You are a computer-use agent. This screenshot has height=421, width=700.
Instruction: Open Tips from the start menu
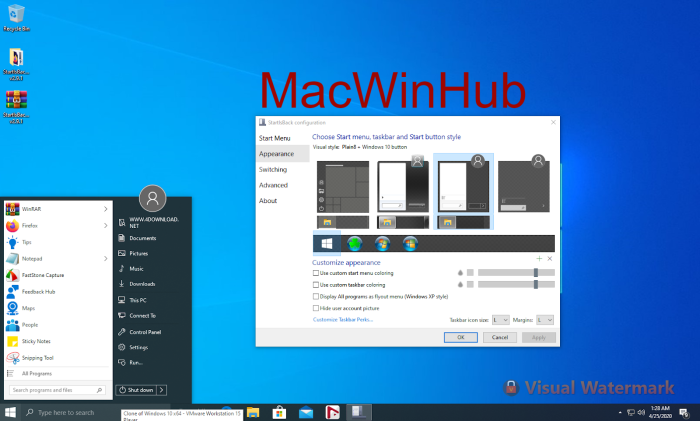[x=57, y=242]
